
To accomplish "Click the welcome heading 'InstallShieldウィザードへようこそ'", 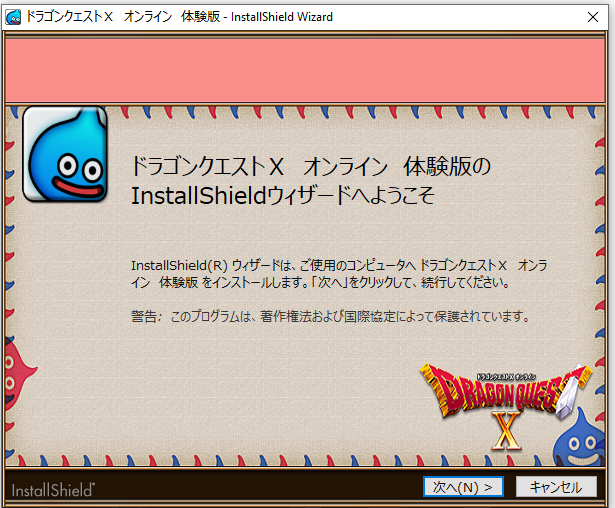I will 283,195.
